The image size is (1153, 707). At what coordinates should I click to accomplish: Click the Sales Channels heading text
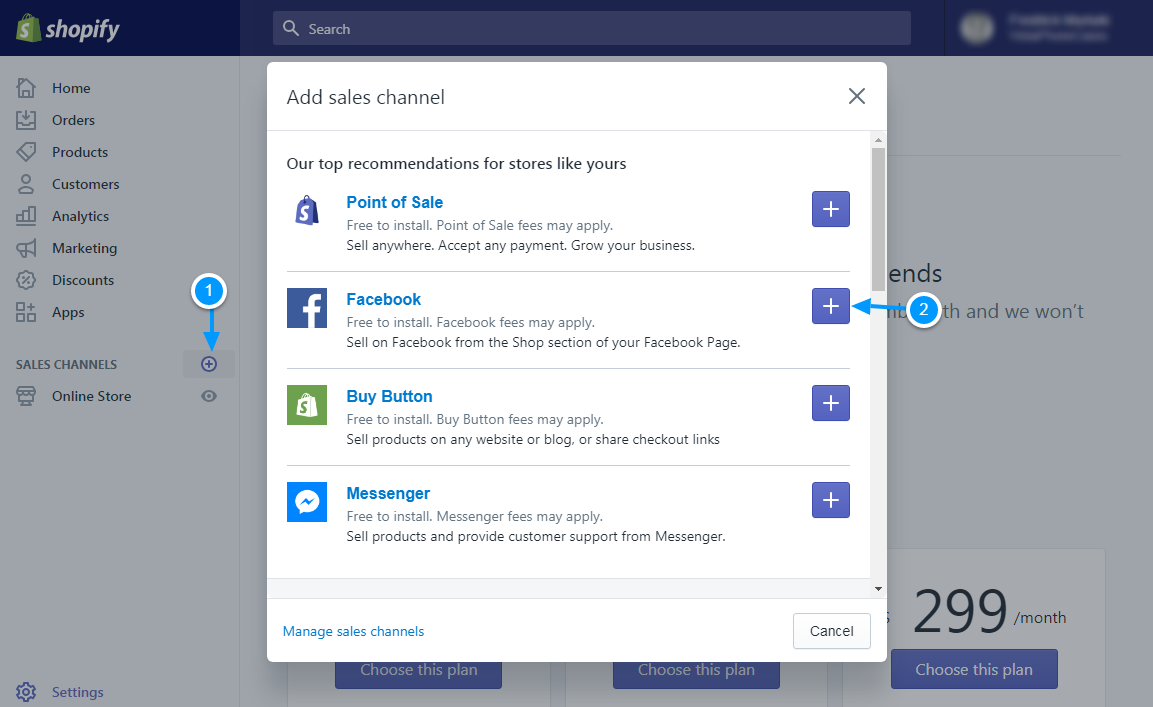(66, 365)
